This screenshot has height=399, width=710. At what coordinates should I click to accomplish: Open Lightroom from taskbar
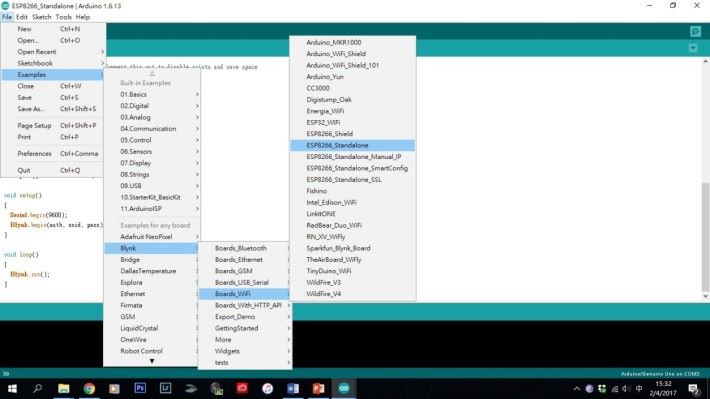pos(165,389)
